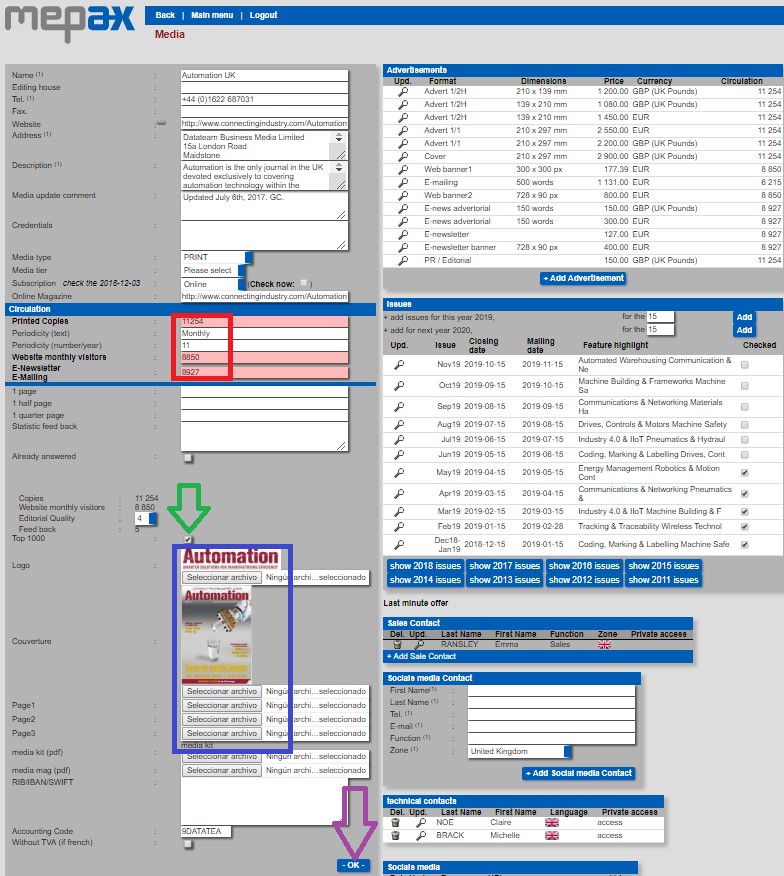Click Logout in top navigation
This screenshot has width=784, height=876.
263,16
